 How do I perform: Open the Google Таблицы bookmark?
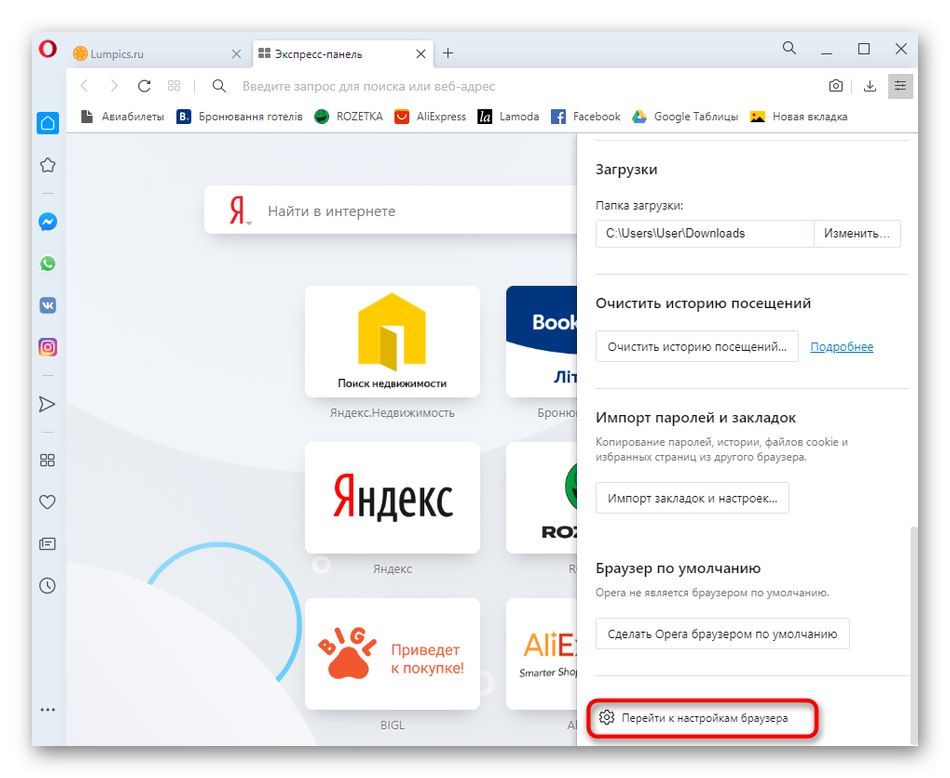[x=685, y=116]
